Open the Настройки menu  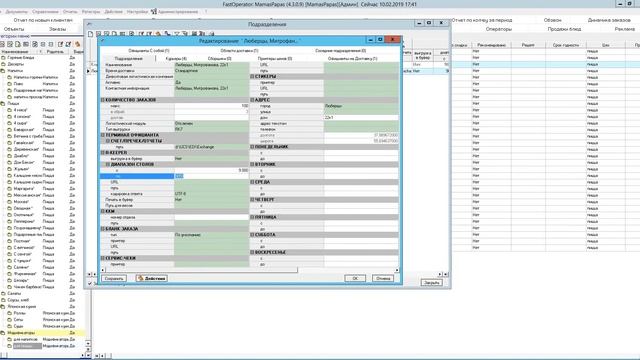tap(137, 12)
